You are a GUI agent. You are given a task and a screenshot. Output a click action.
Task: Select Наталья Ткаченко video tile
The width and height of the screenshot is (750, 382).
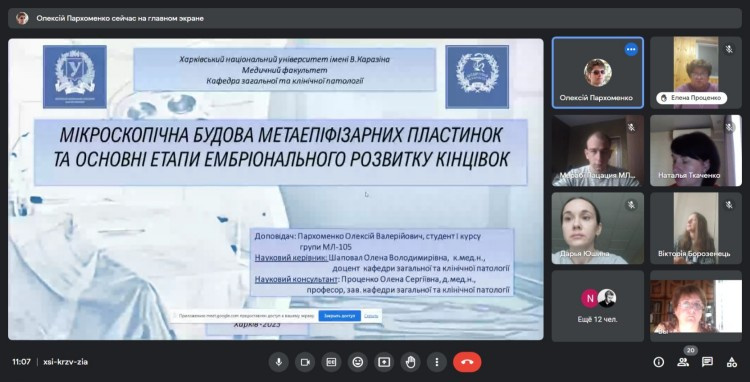(x=696, y=151)
